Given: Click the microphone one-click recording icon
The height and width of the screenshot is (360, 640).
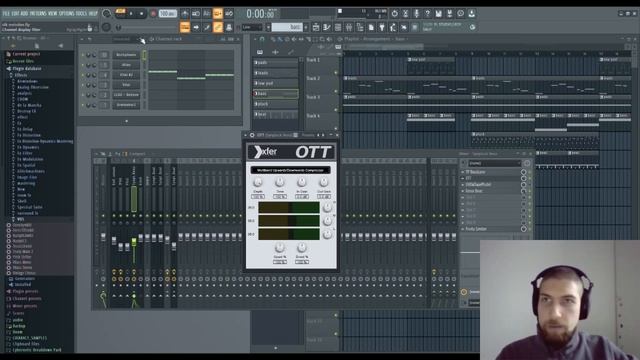Looking at the screenshot, I should pos(416,13).
